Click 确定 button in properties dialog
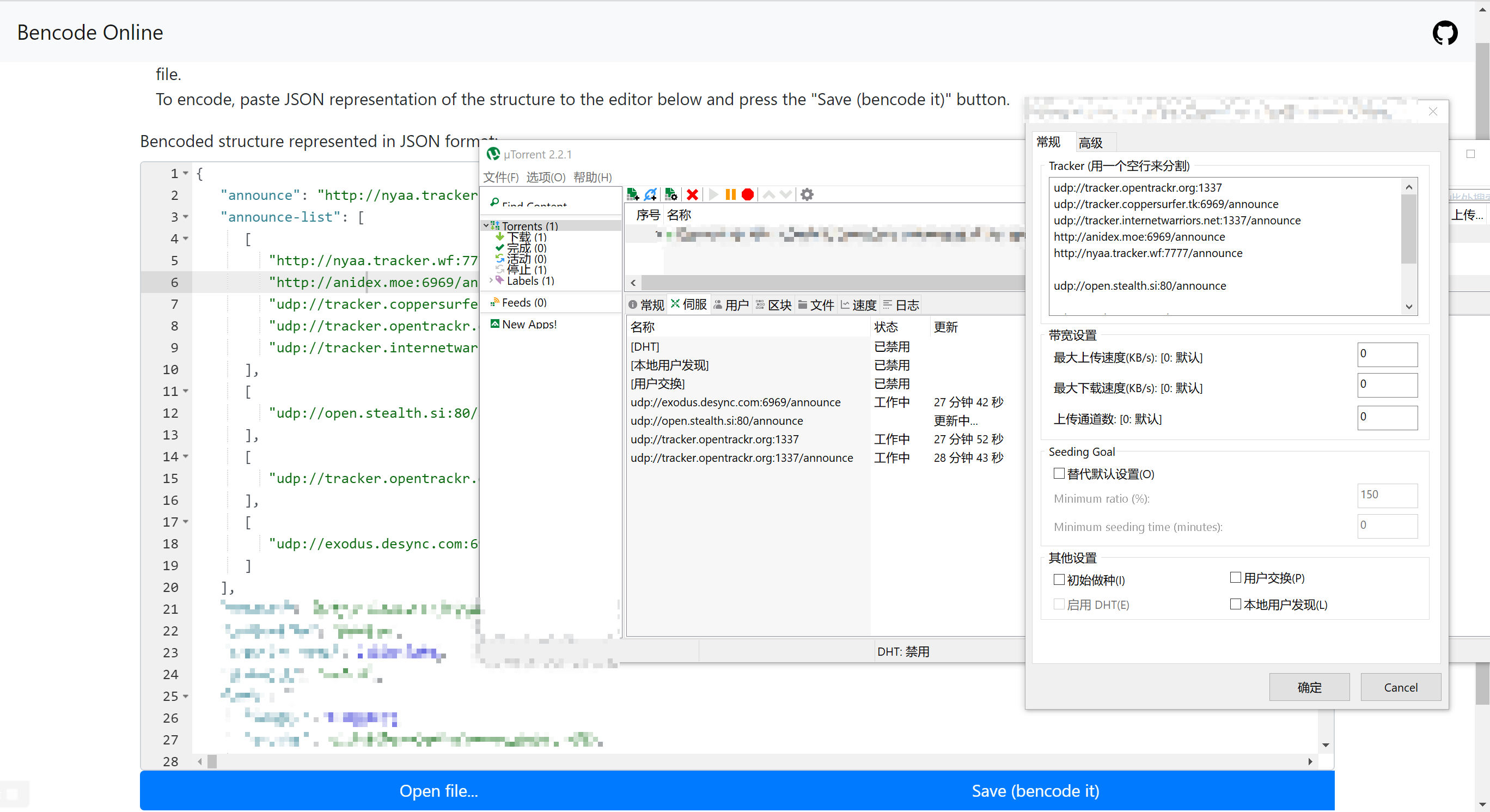 tap(1309, 687)
